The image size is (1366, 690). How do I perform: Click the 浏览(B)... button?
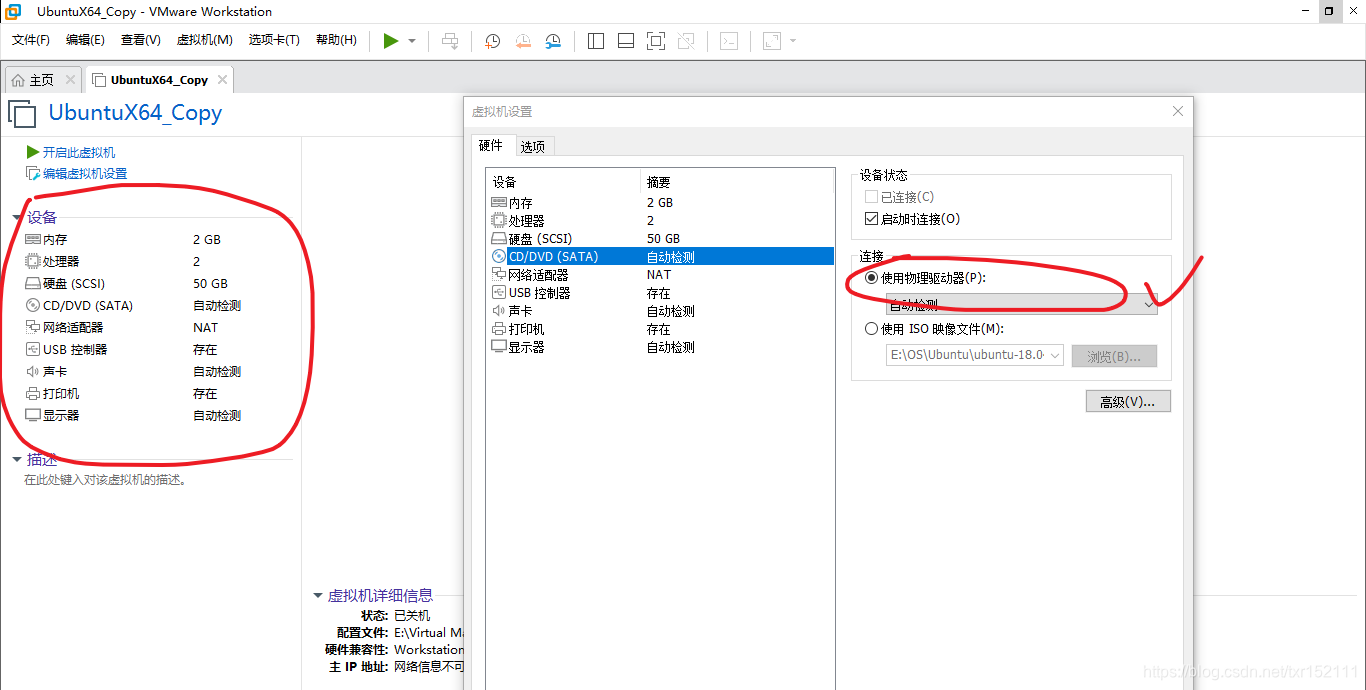click(x=1114, y=356)
